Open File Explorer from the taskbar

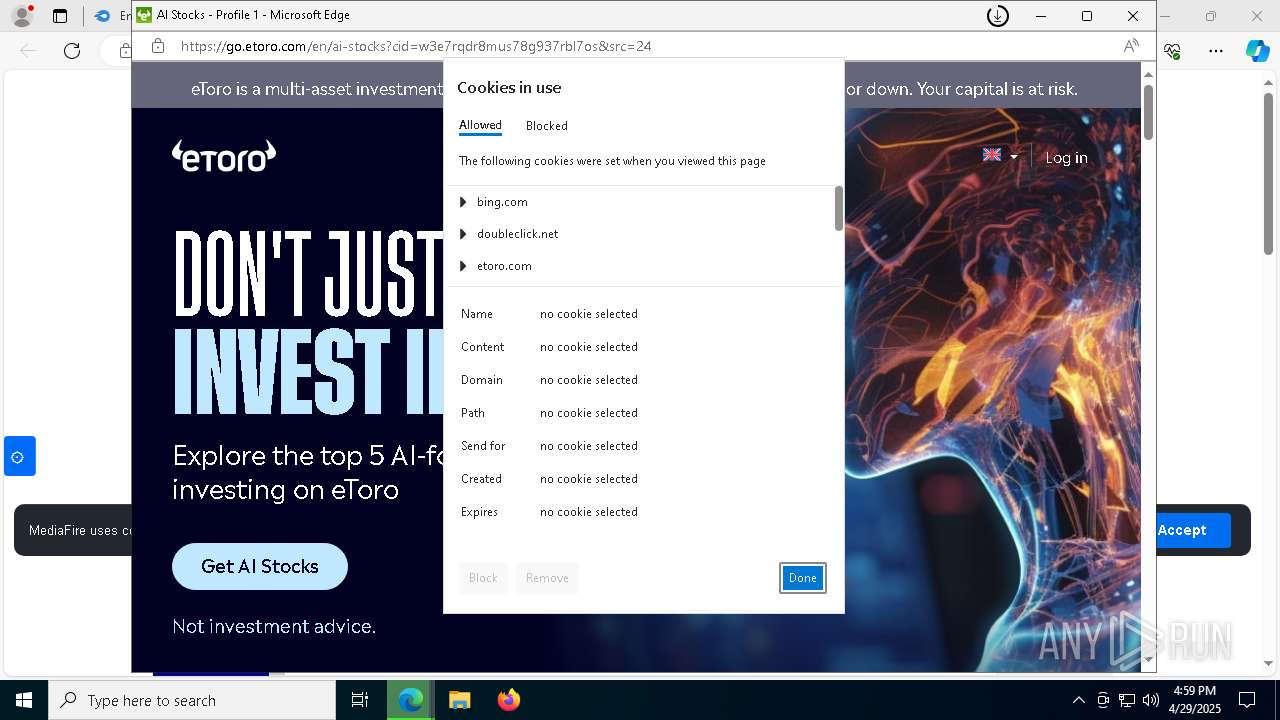(459, 700)
